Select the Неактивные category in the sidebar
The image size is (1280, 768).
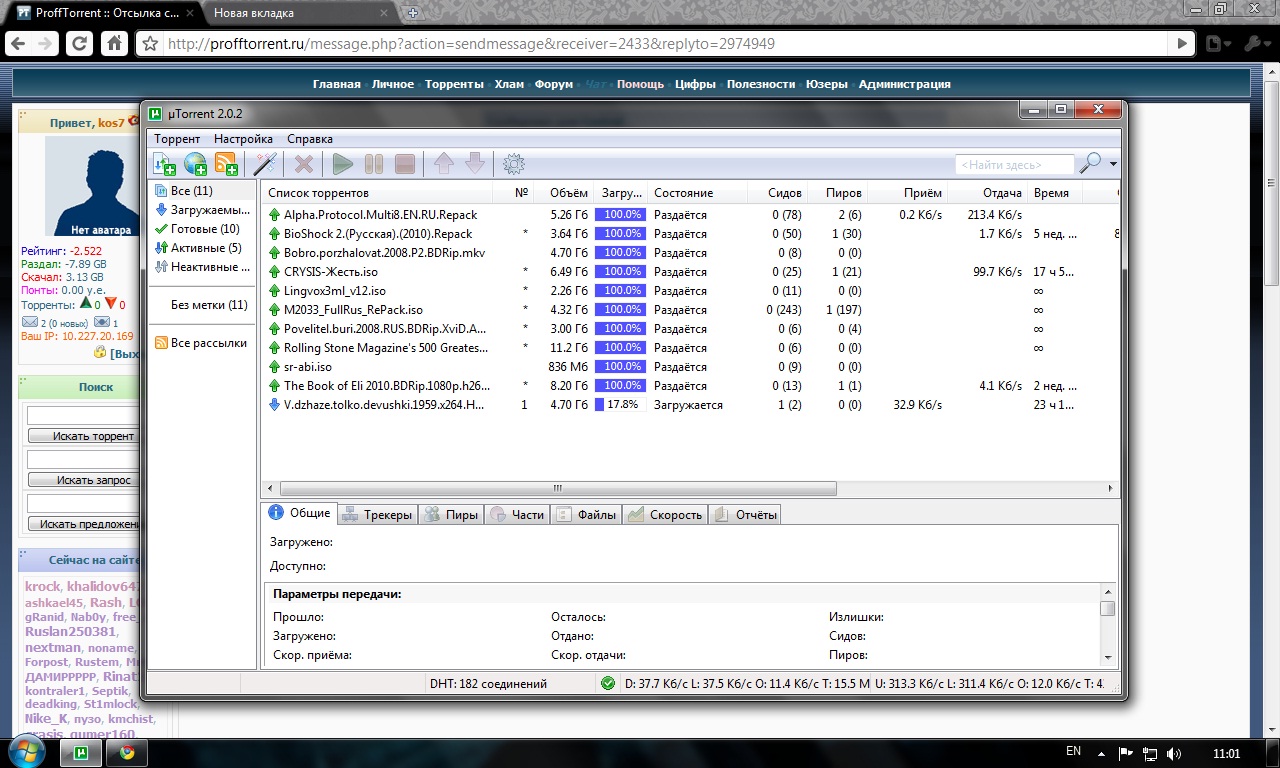(202, 267)
